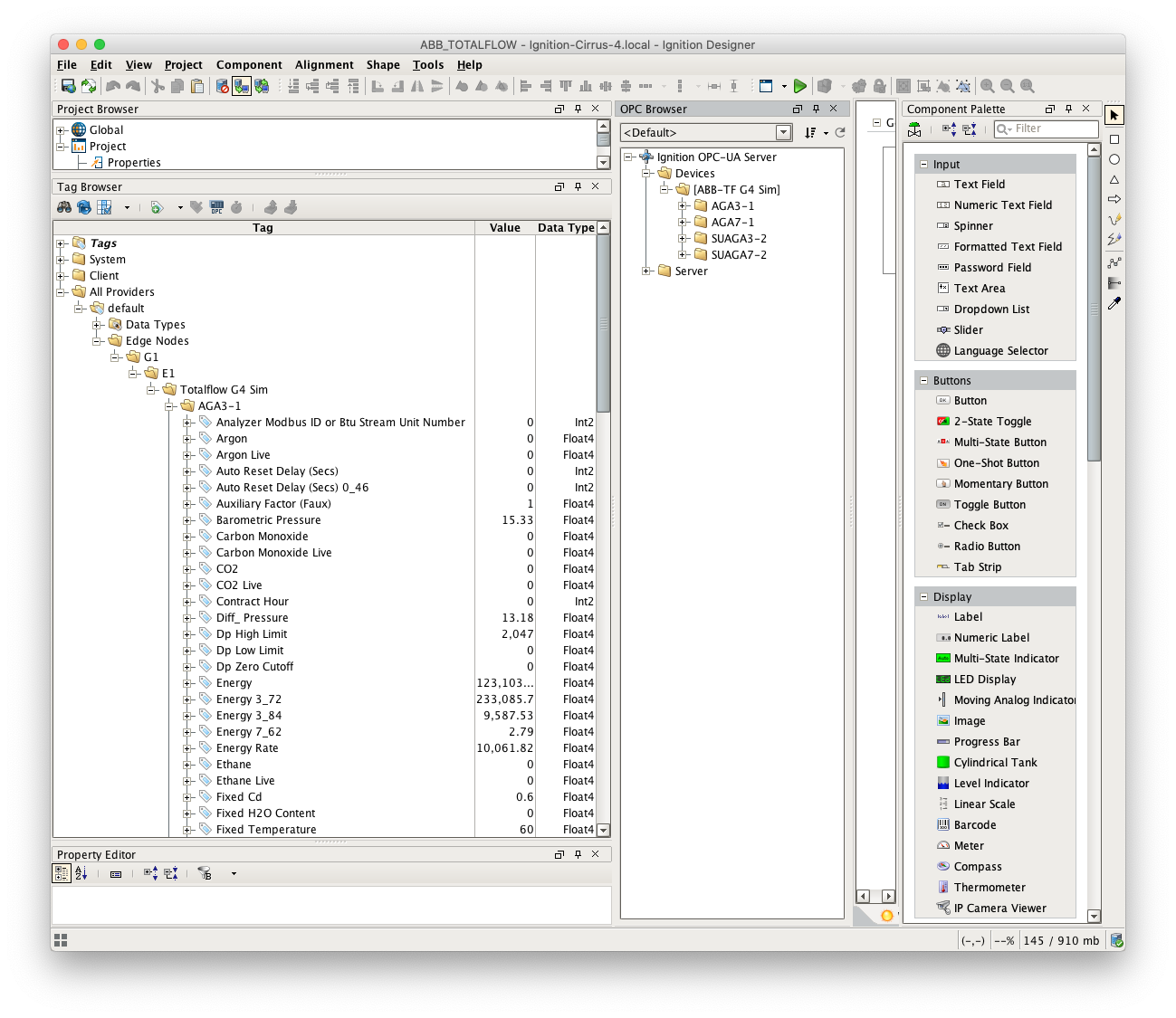
Task: Pin the OPC Browser panel
Action: 816,109
